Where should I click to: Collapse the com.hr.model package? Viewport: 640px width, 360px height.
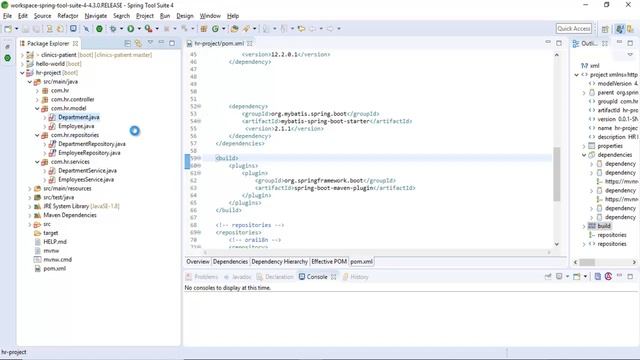click(x=37, y=109)
